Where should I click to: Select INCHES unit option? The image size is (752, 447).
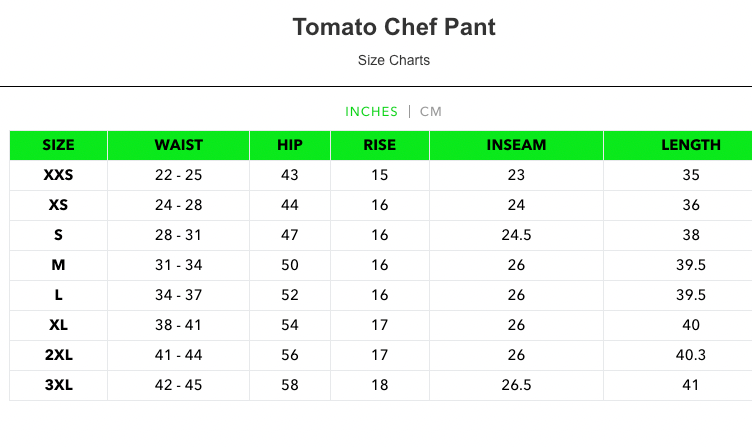[371, 111]
